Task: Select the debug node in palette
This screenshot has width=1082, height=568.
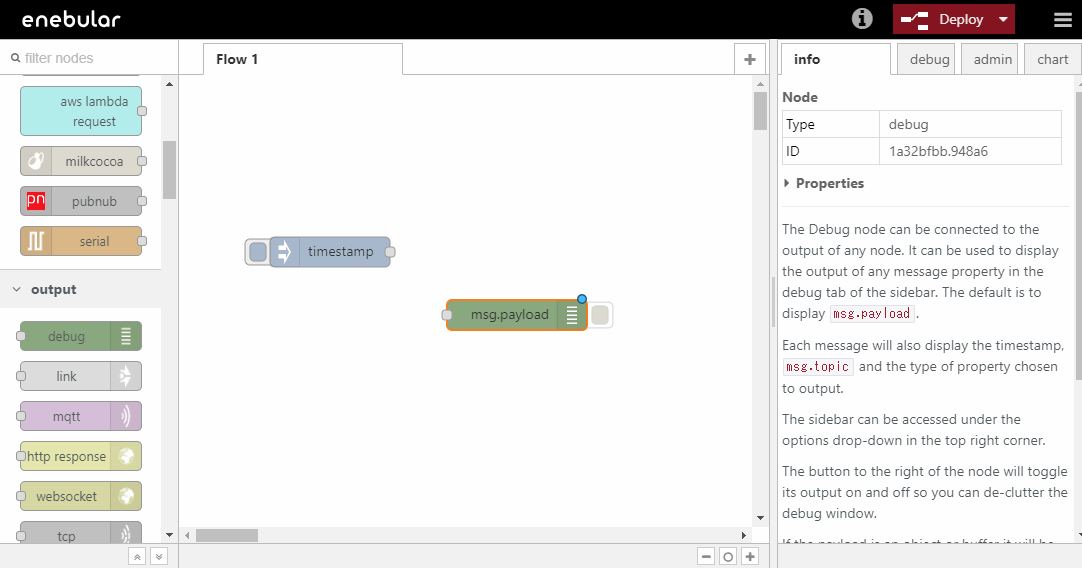Action: click(x=80, y=337)
